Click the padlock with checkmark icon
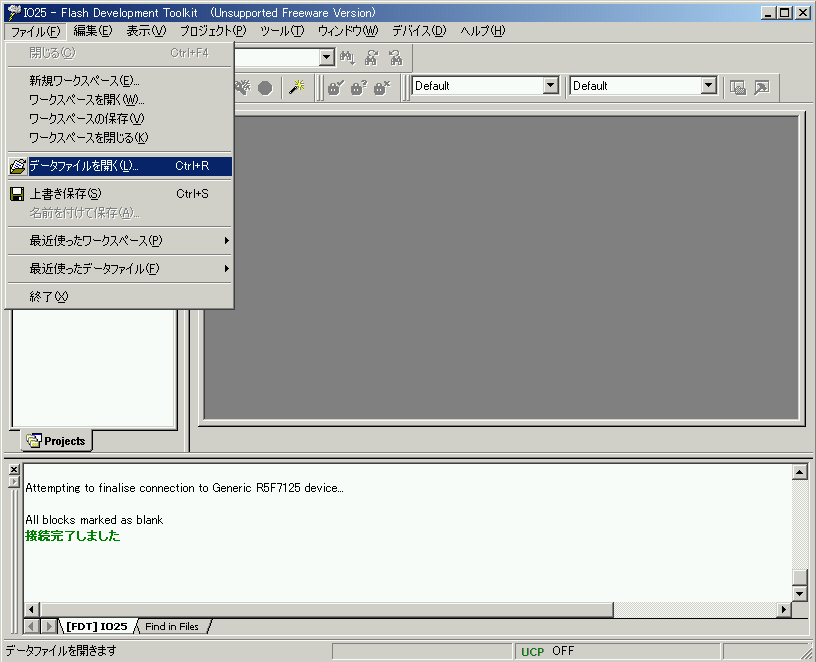Image resolution: width=816 pixels, height=662 pixels. tap(336, 87)
